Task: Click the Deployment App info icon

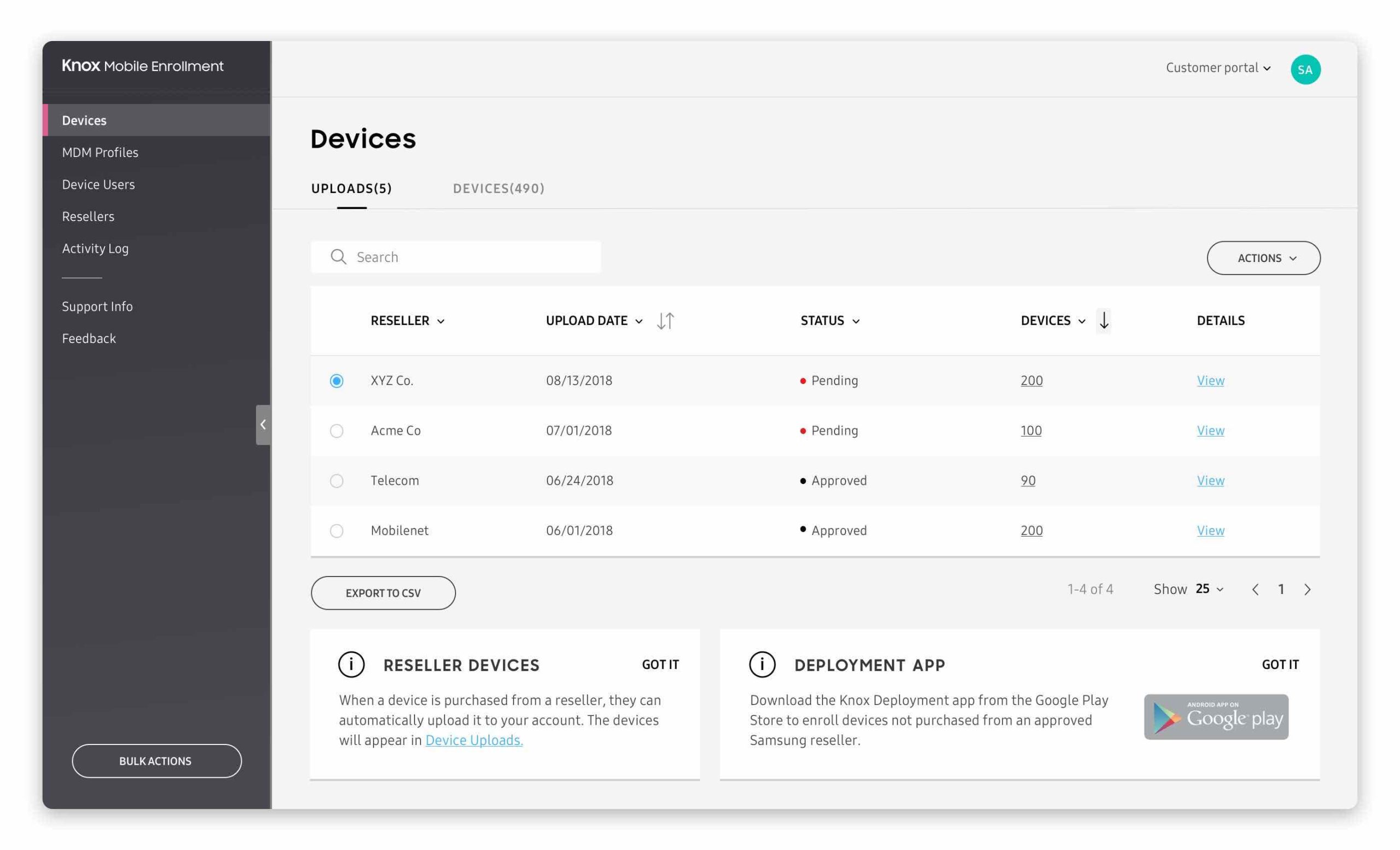Action: point(762,664)
